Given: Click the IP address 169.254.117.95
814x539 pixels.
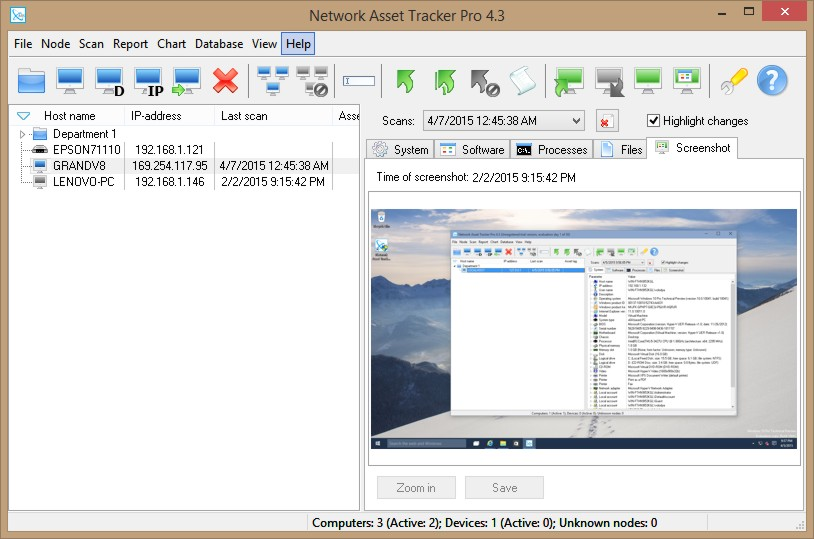Looking at the screenshot, I should [x=170, y=166].
